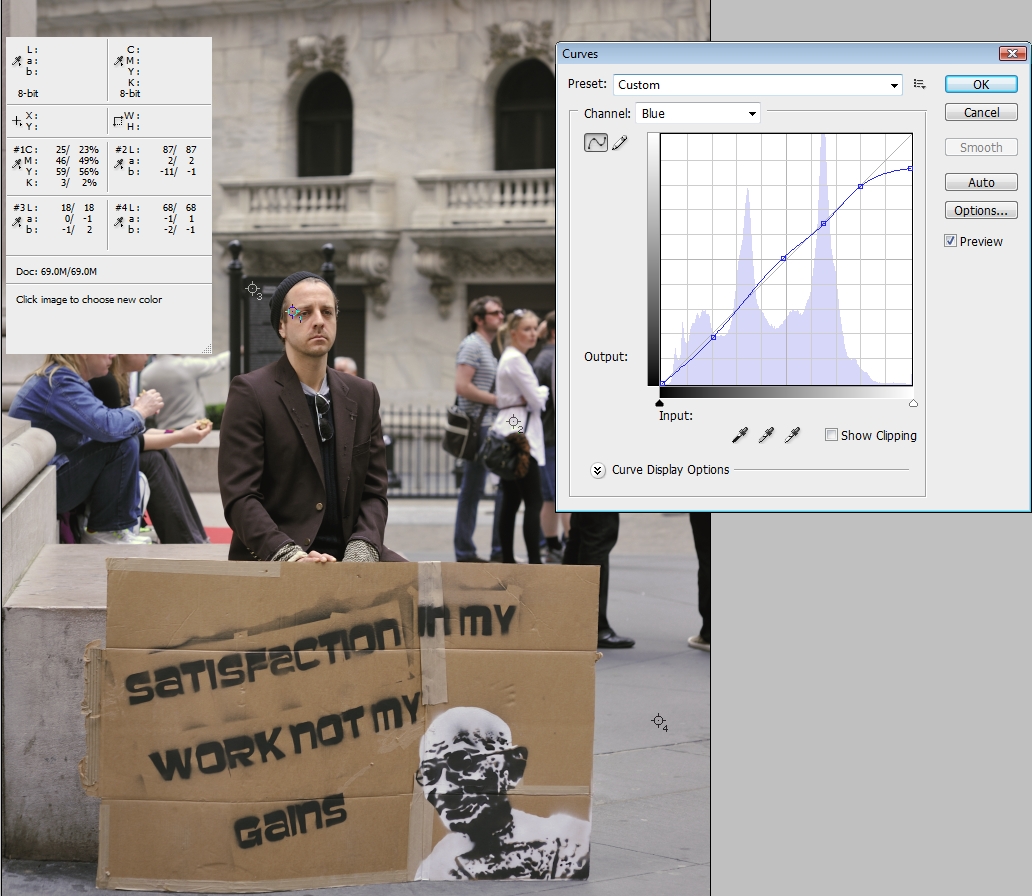Select the gray point eyedropper
This screenshot has width=1032, height=896.
[x=766, y=435]
